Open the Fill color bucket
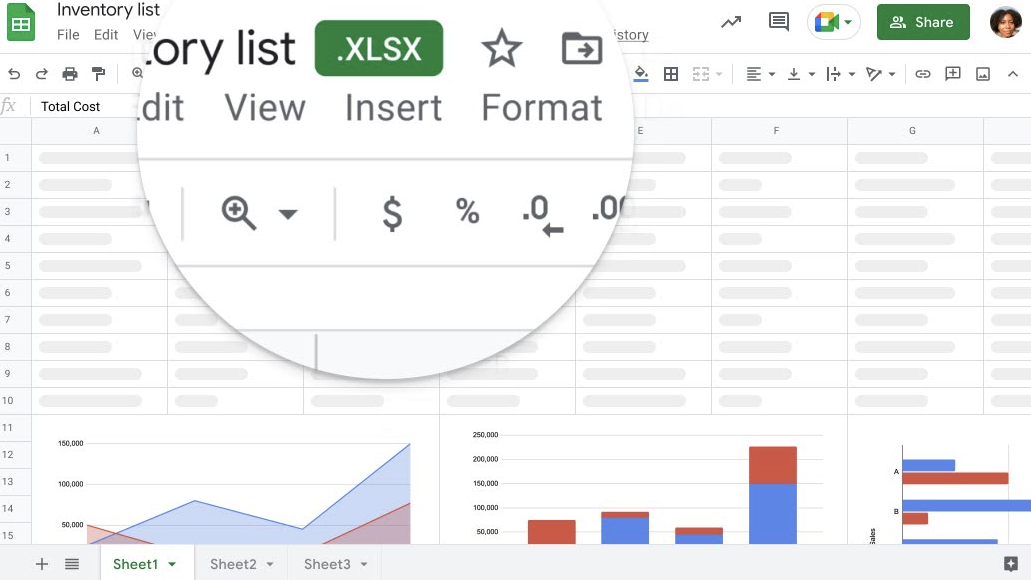 point(640,74)
